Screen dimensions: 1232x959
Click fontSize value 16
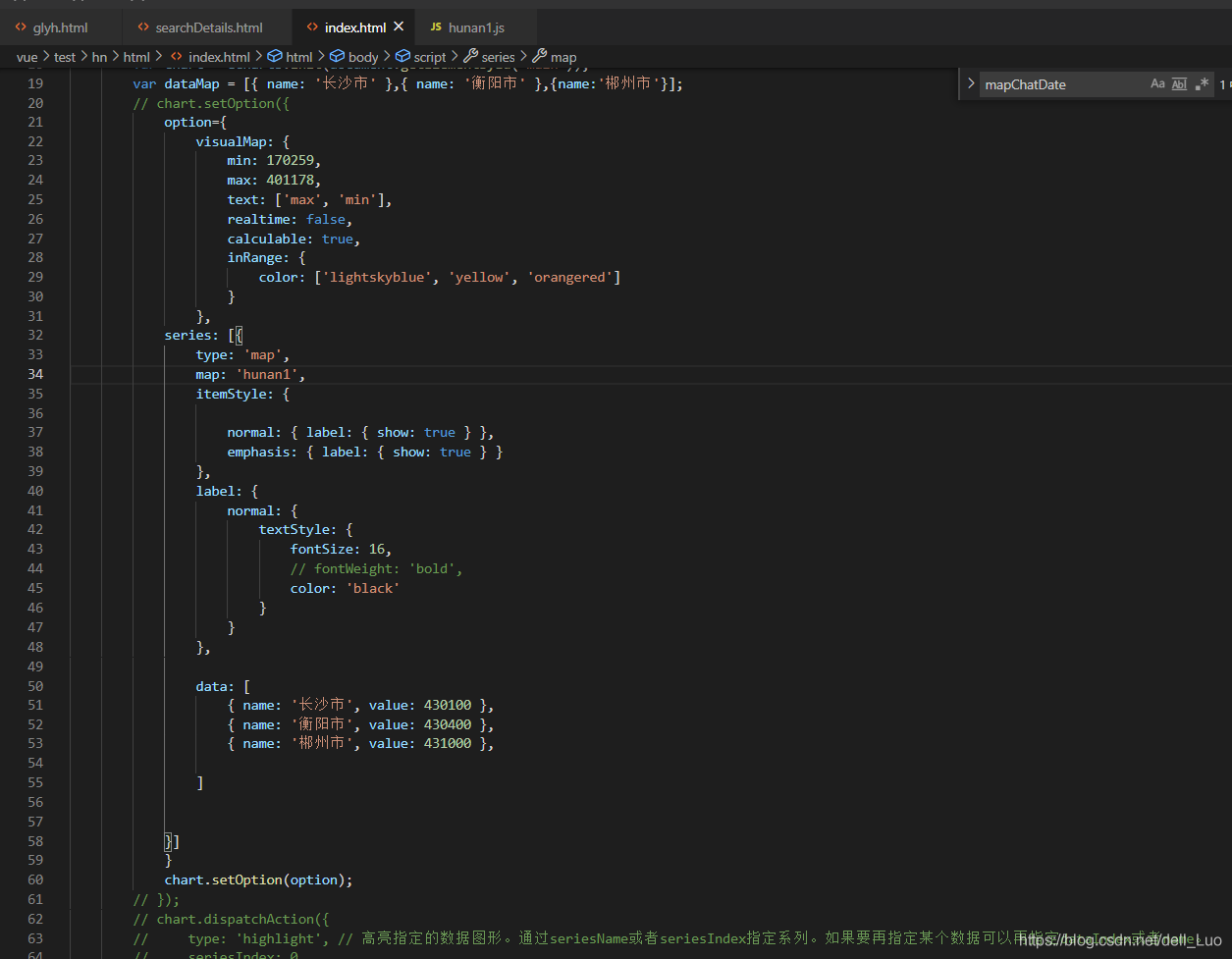pos(377,549)
